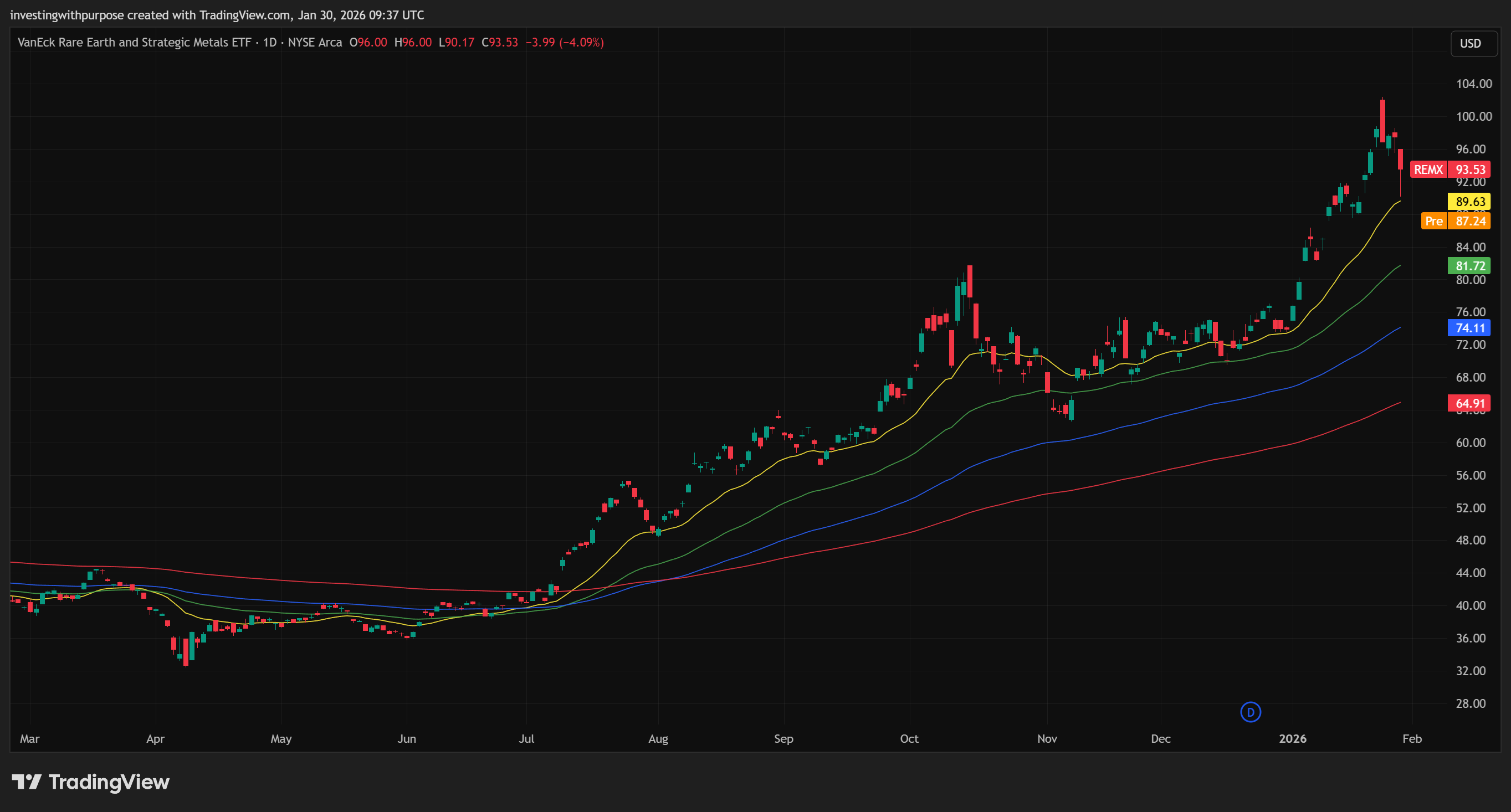This screenshot has width=1511, height=812.
Task: Click the VanEck Rare Earth ETF title
Action: [x=134, y=42]
